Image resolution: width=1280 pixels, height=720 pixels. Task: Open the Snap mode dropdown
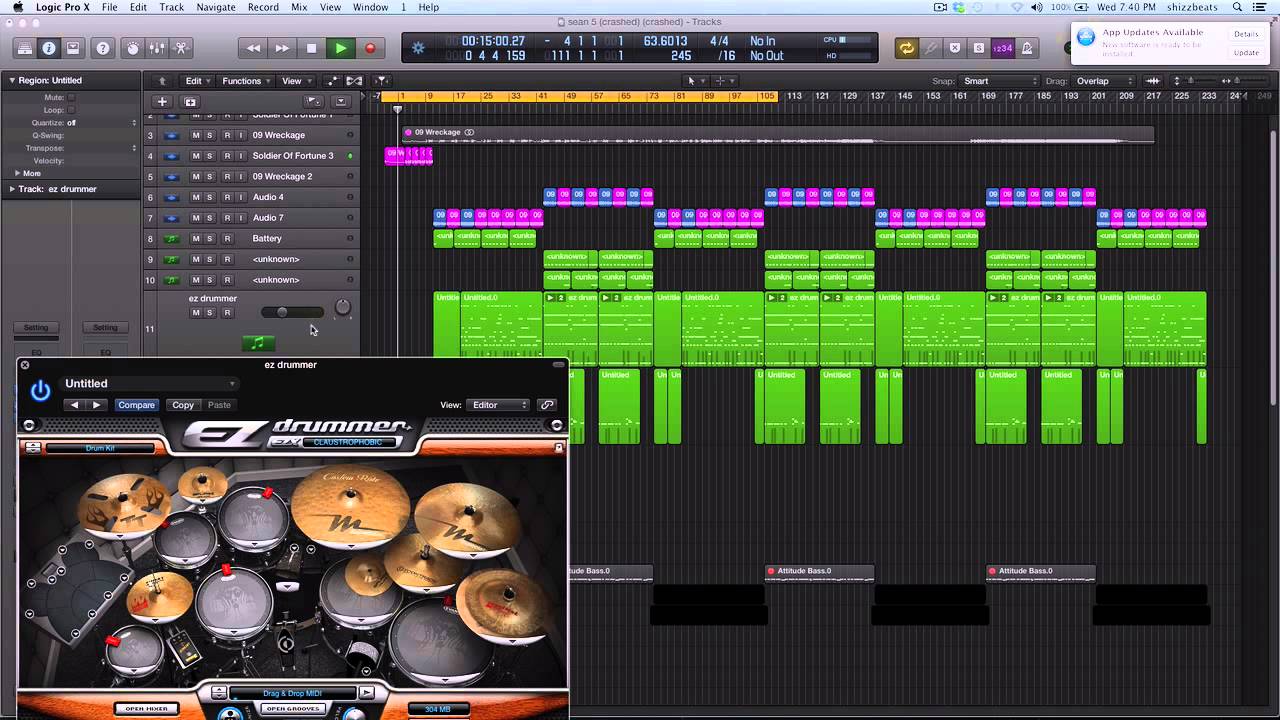999,81
